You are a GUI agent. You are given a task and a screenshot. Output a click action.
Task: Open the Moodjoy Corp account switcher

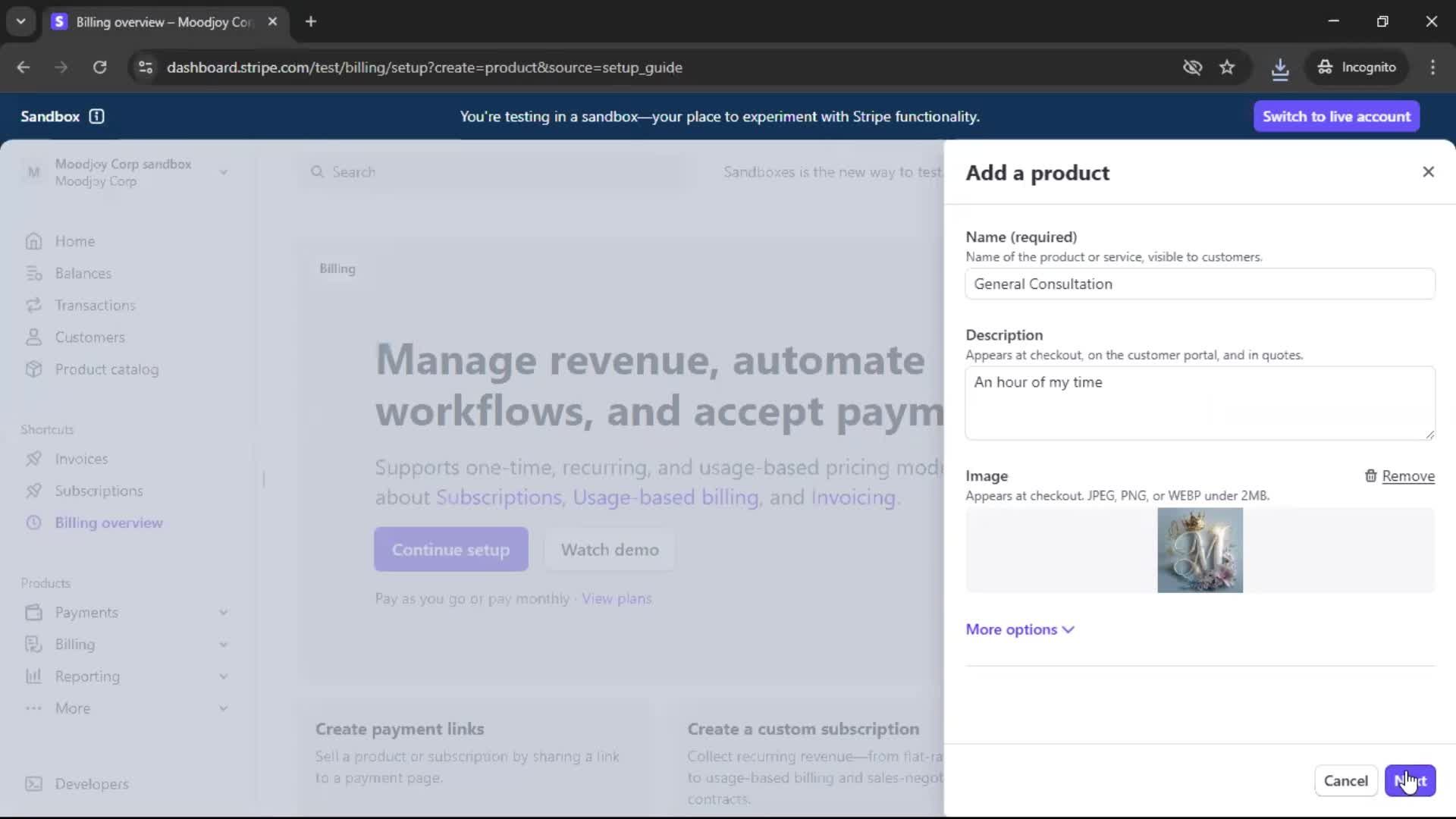coord(125,172)
